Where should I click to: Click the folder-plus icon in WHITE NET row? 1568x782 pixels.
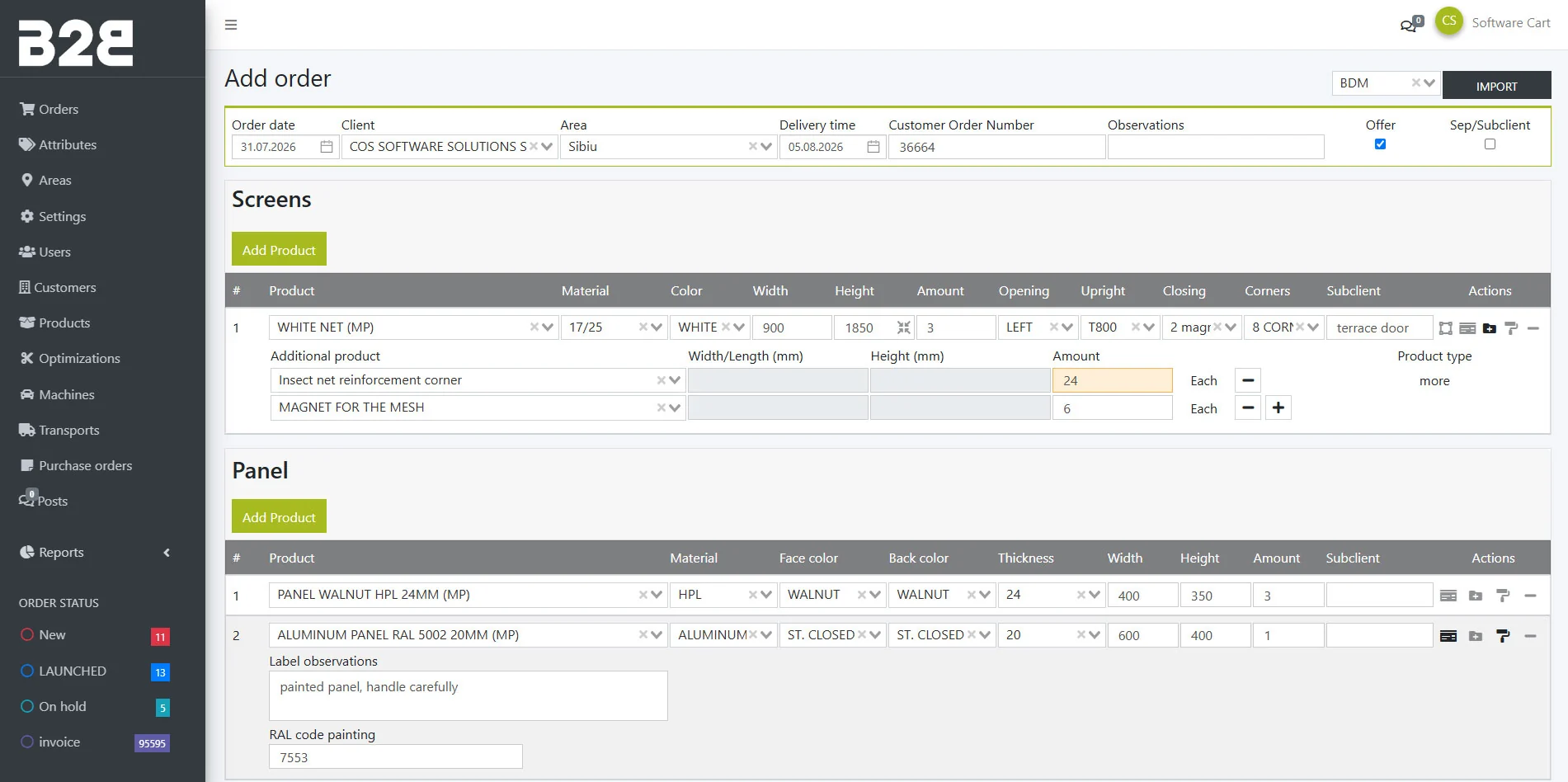pyautogui.click(x=1489, y=328)
